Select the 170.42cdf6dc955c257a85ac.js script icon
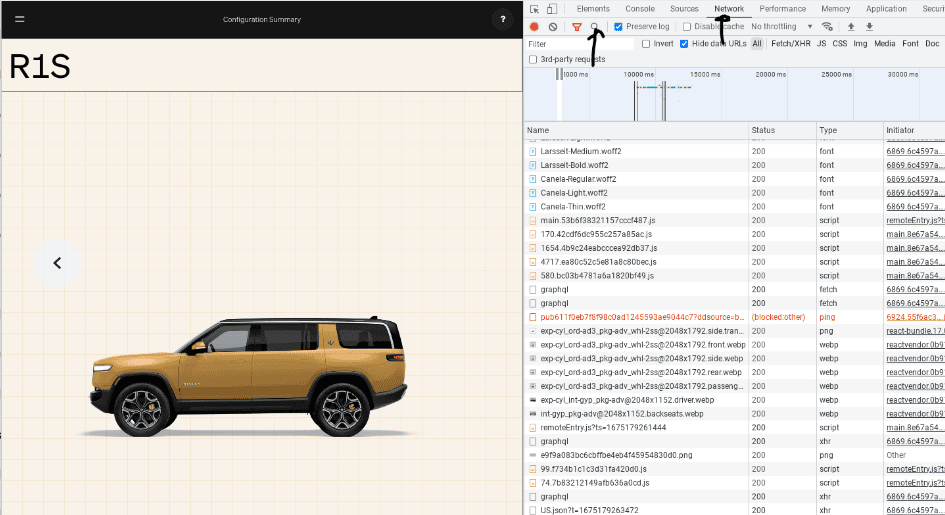This screenshot has width=945, height=515. click(533, 234)
